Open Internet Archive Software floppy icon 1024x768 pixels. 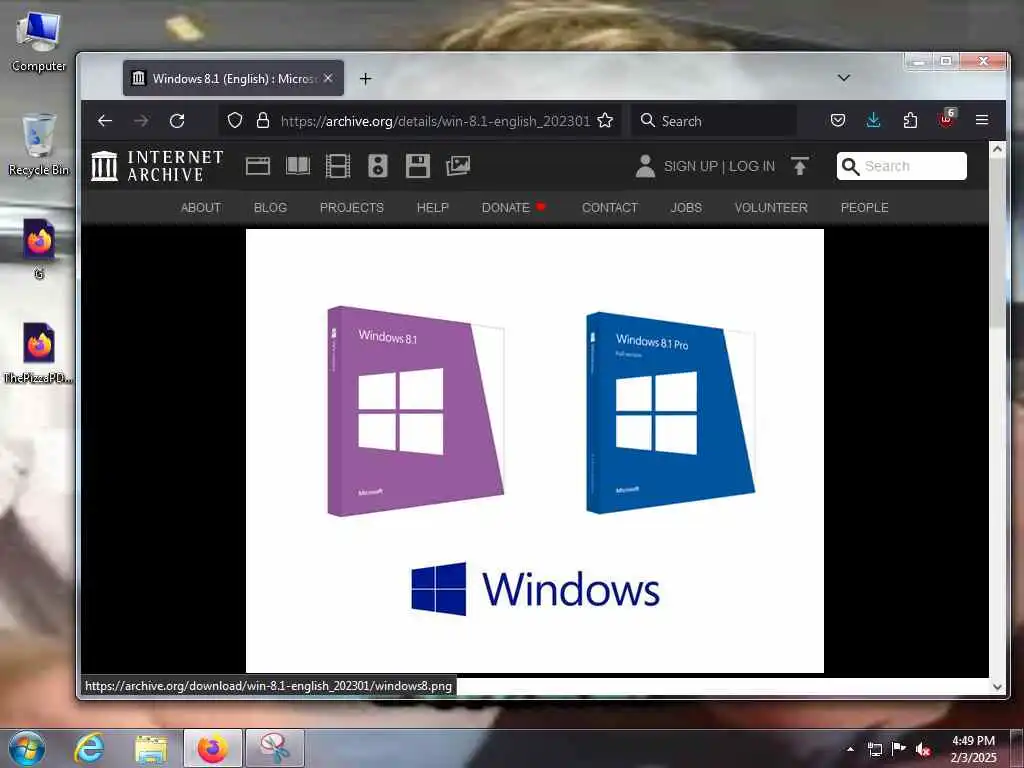click(417, 166)
